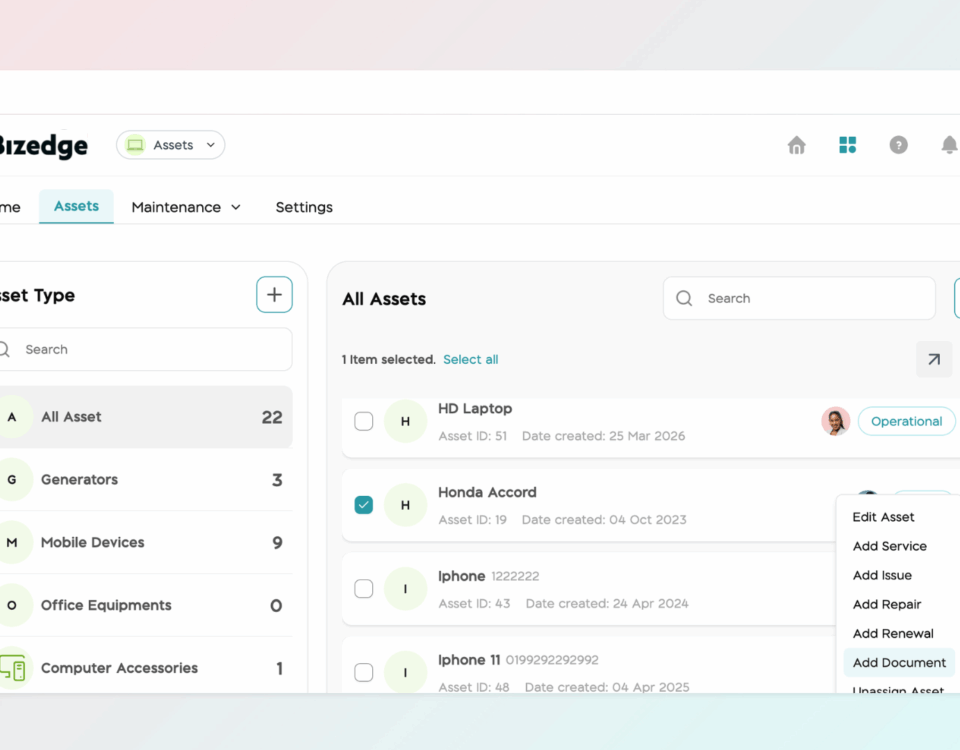Open notifications bell icon

(x=948, y=145)
